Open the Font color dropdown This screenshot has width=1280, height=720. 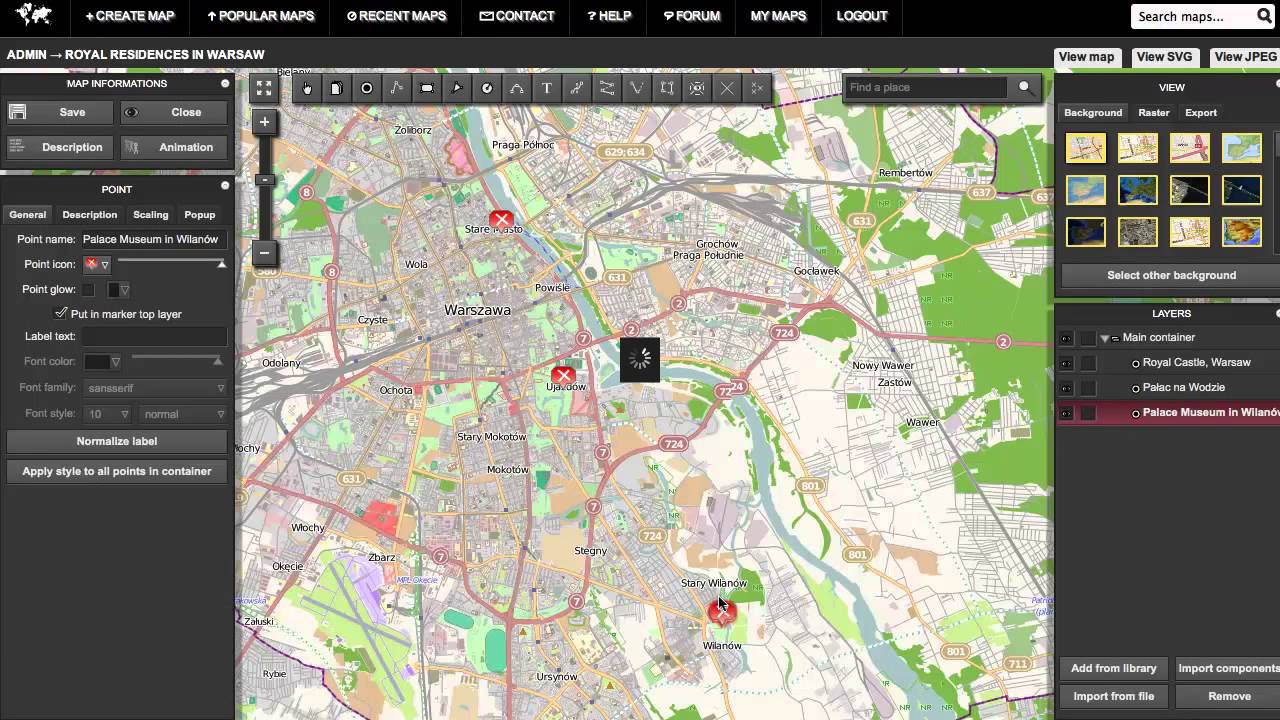(115, 362)
